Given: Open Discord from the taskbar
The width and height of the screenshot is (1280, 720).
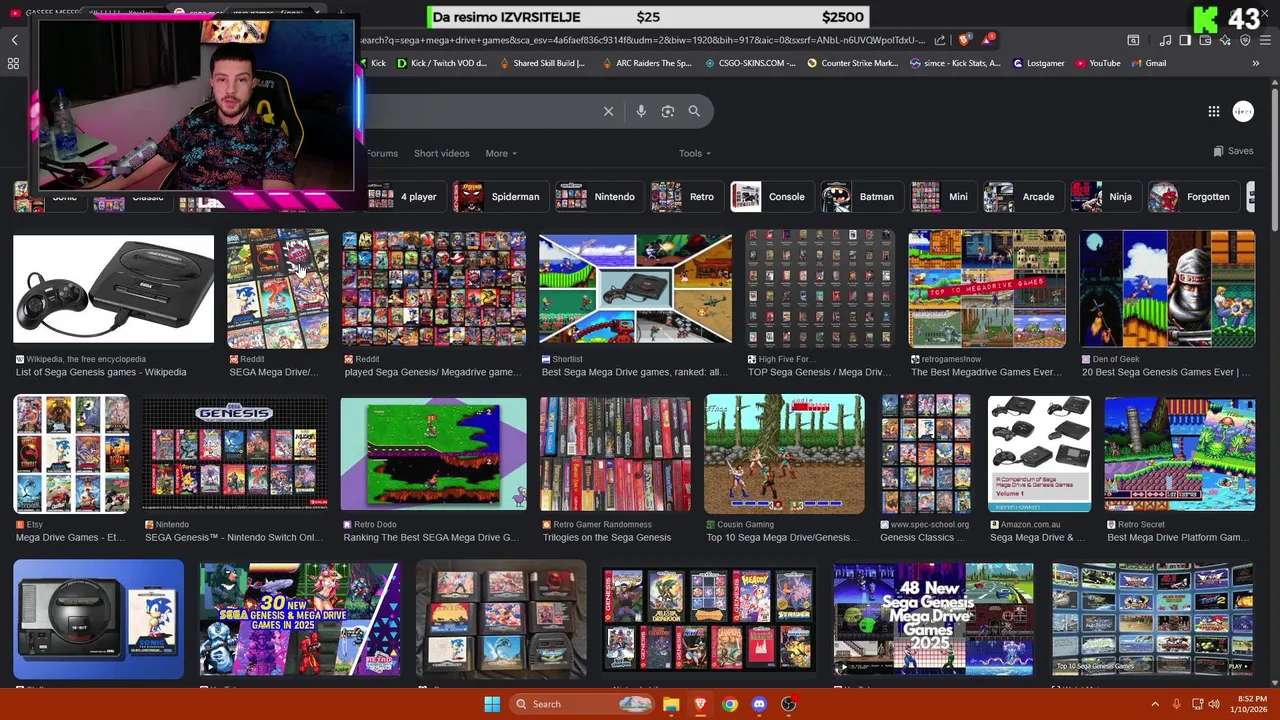Looking at the screenshot, I should pos(759,704).
